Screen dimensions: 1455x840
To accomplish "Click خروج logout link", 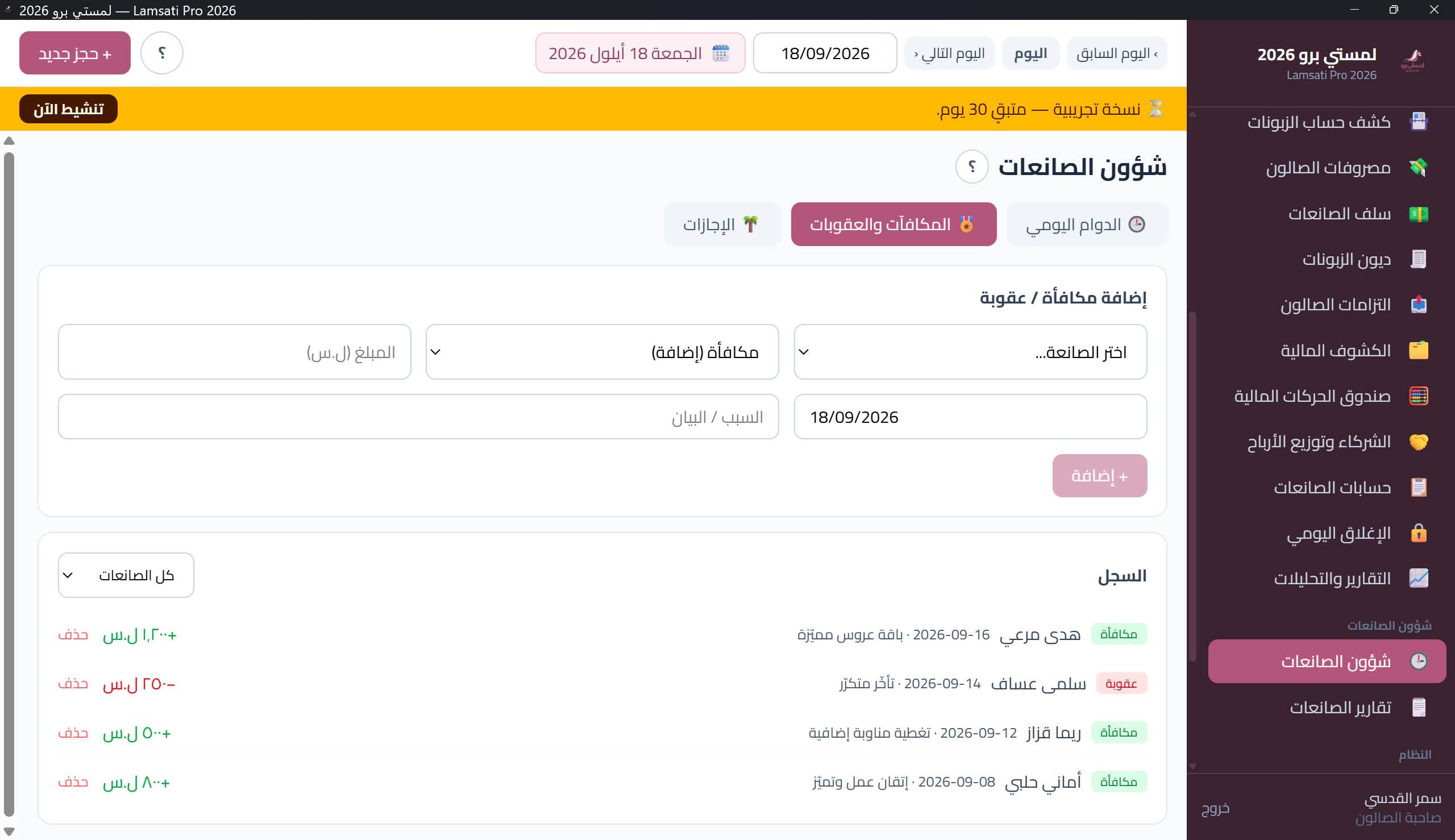I will tap(1215, 808).
